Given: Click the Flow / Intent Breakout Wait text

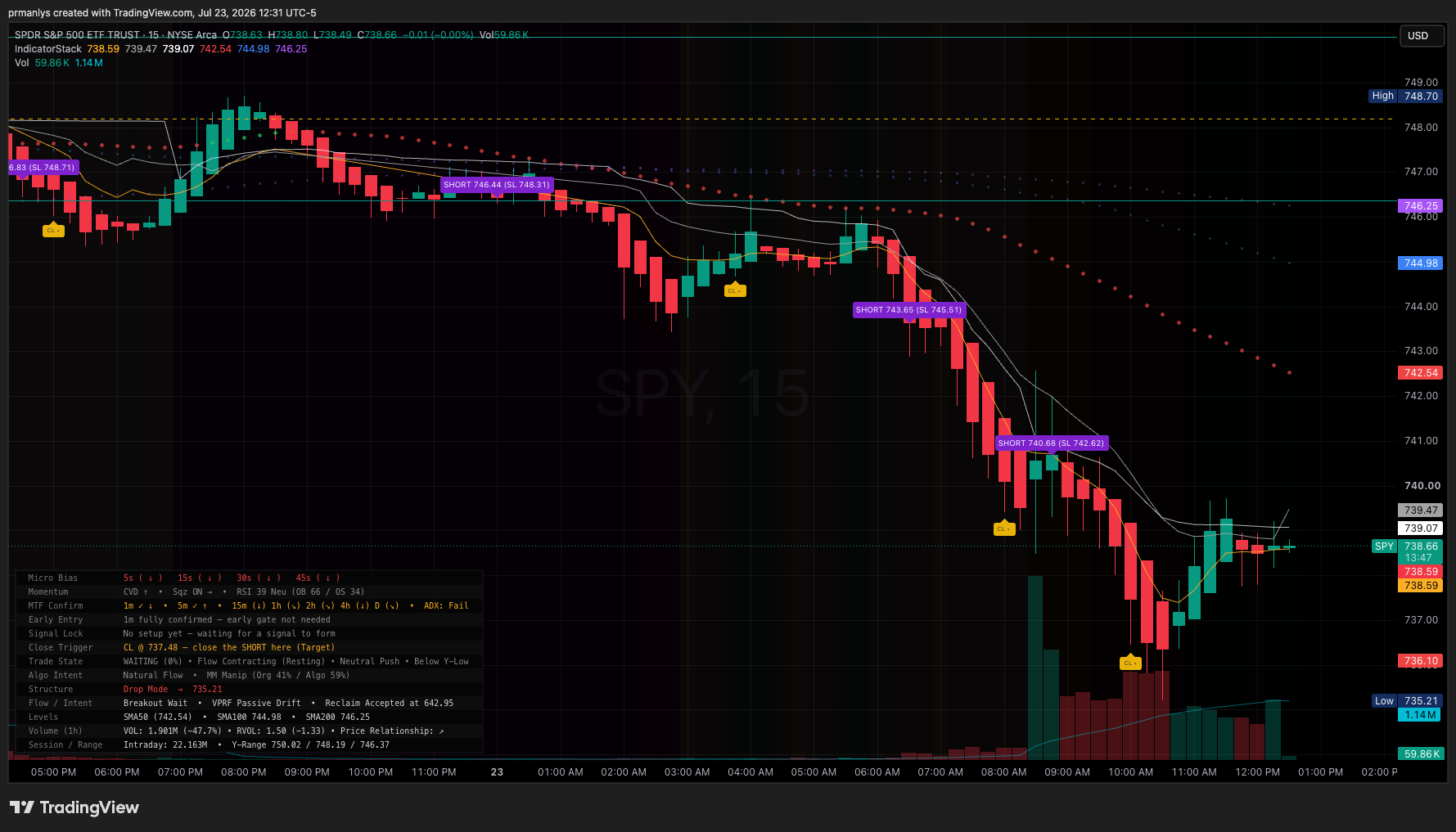Looking at the screenshot, I should [288, 704].
